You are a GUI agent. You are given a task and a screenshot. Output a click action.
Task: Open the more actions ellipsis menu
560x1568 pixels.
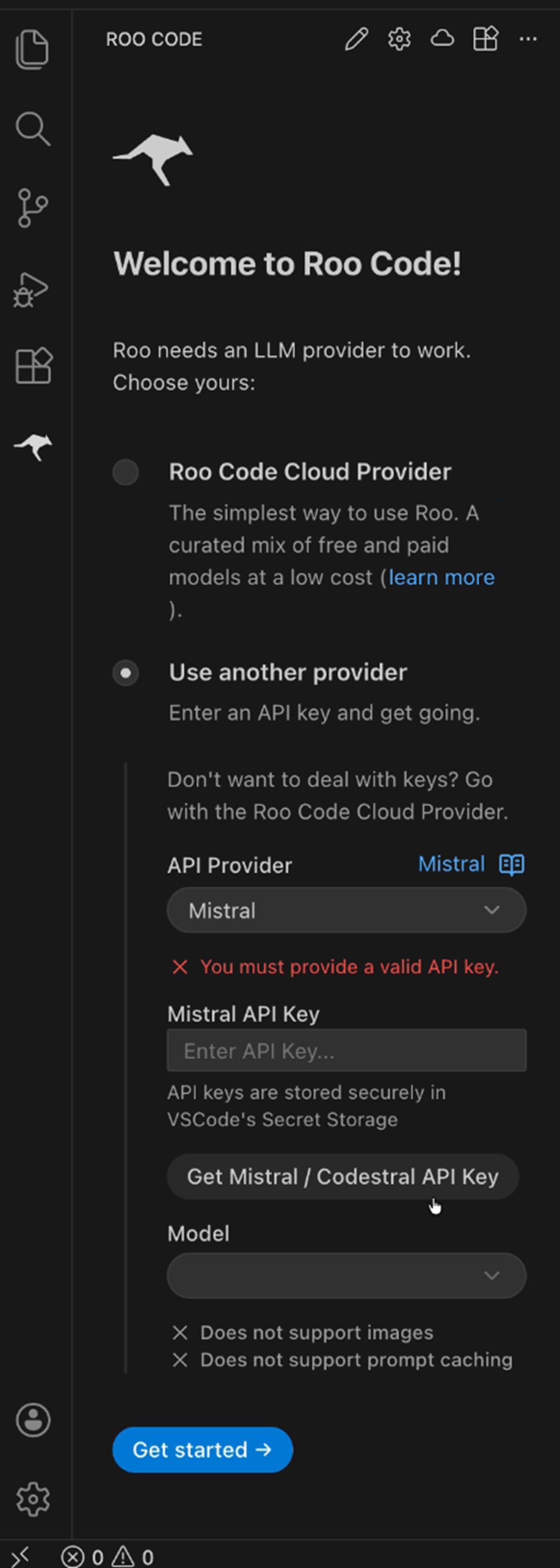point(528,40)
